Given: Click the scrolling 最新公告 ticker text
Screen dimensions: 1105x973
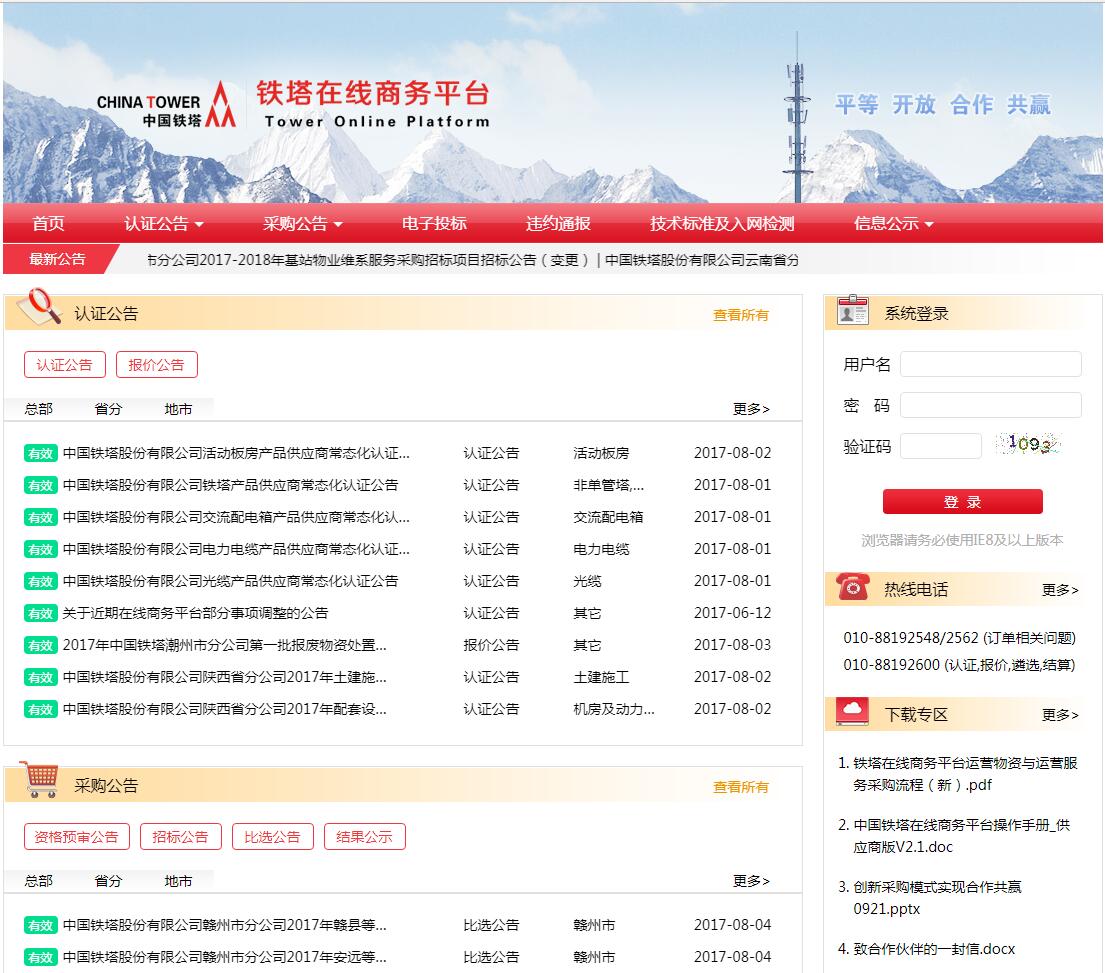Looking at the screenshot, I should pos(472,260).
